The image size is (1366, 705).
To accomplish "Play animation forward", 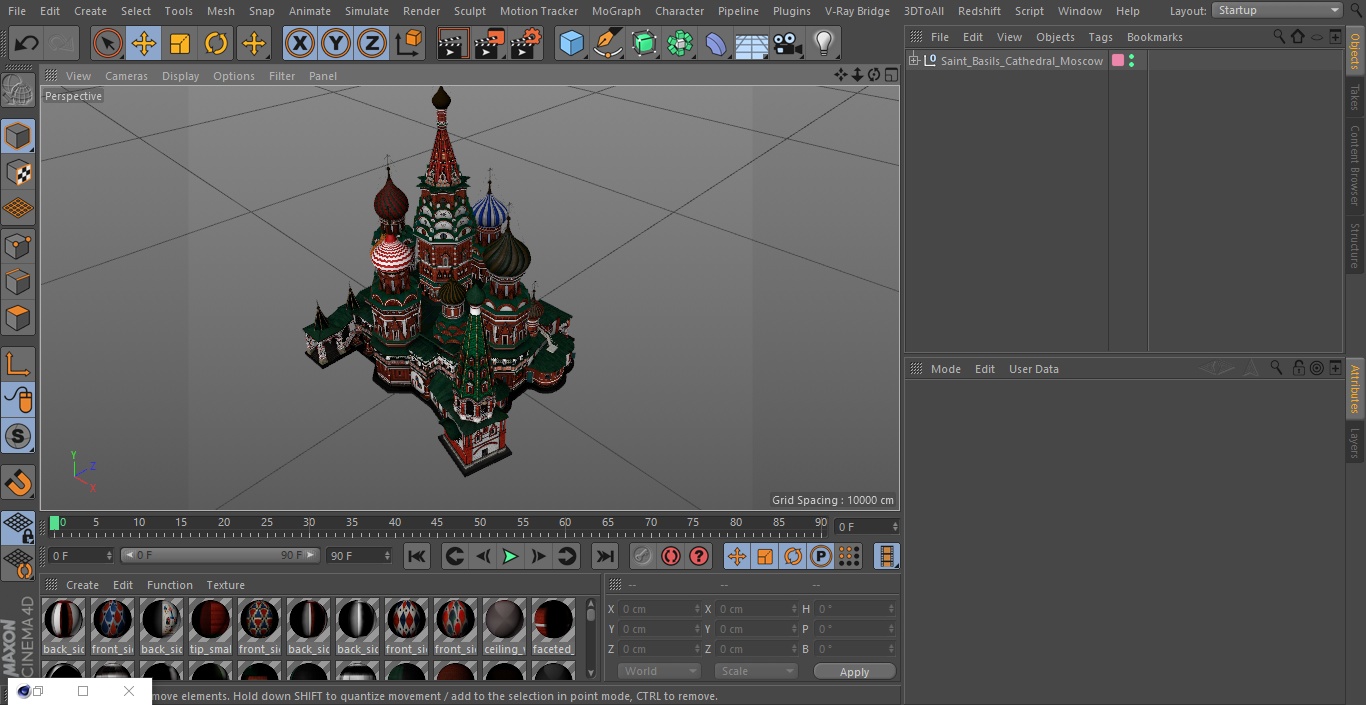I will click(510, 556).
